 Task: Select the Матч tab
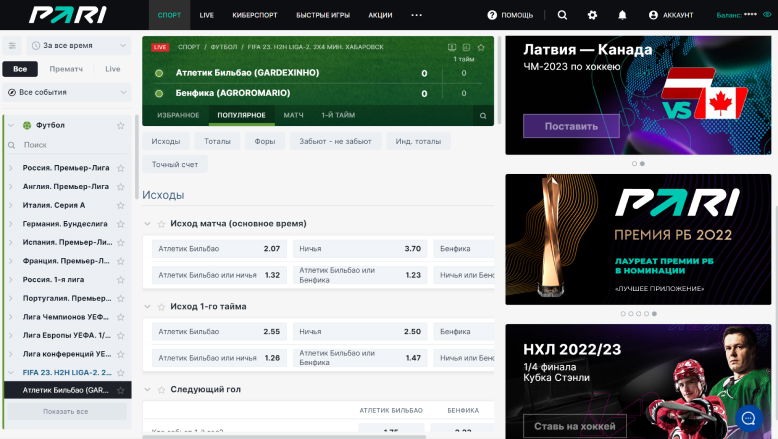[x=293, y=115]
